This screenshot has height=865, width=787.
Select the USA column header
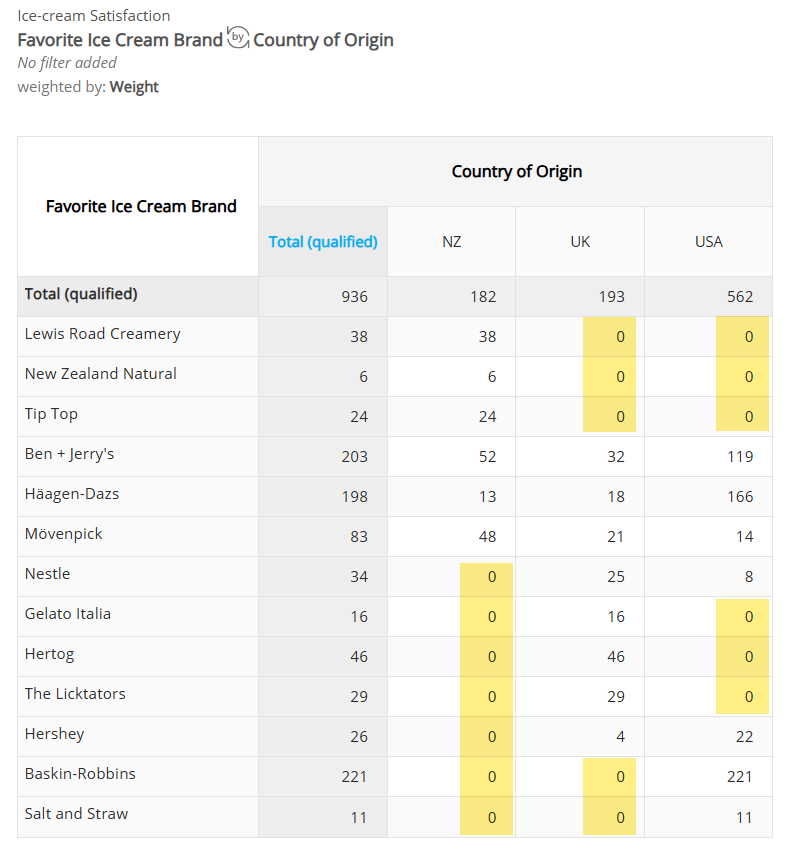pos(708,242)
